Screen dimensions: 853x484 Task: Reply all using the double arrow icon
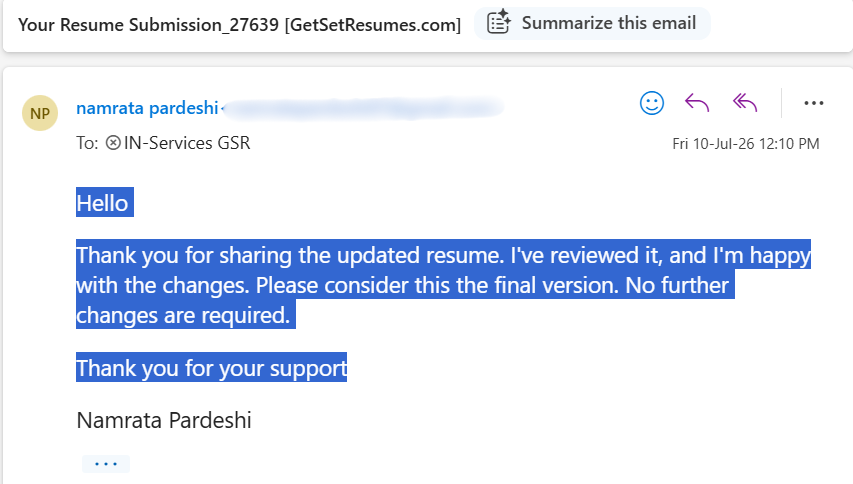745,103
